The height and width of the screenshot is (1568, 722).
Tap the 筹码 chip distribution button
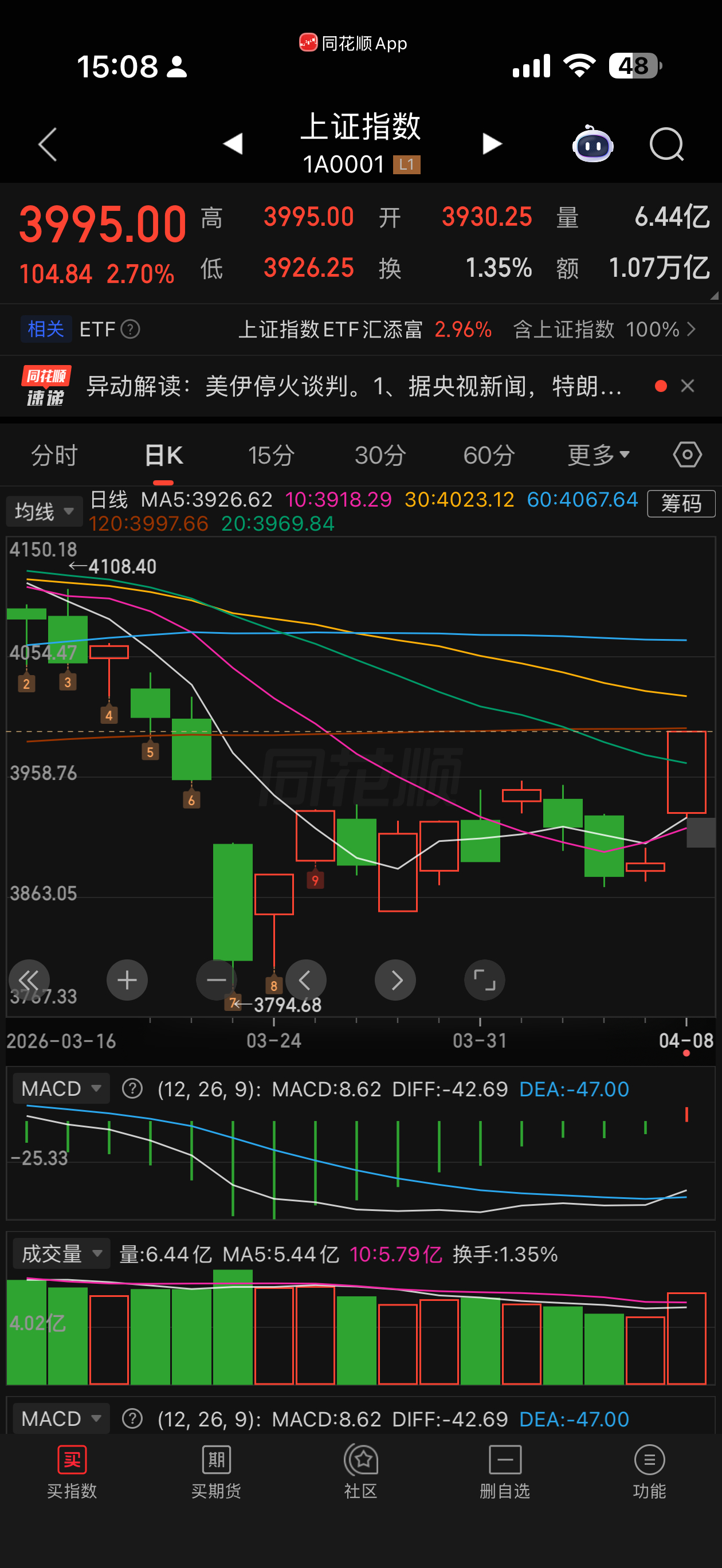tap(681, 503)
